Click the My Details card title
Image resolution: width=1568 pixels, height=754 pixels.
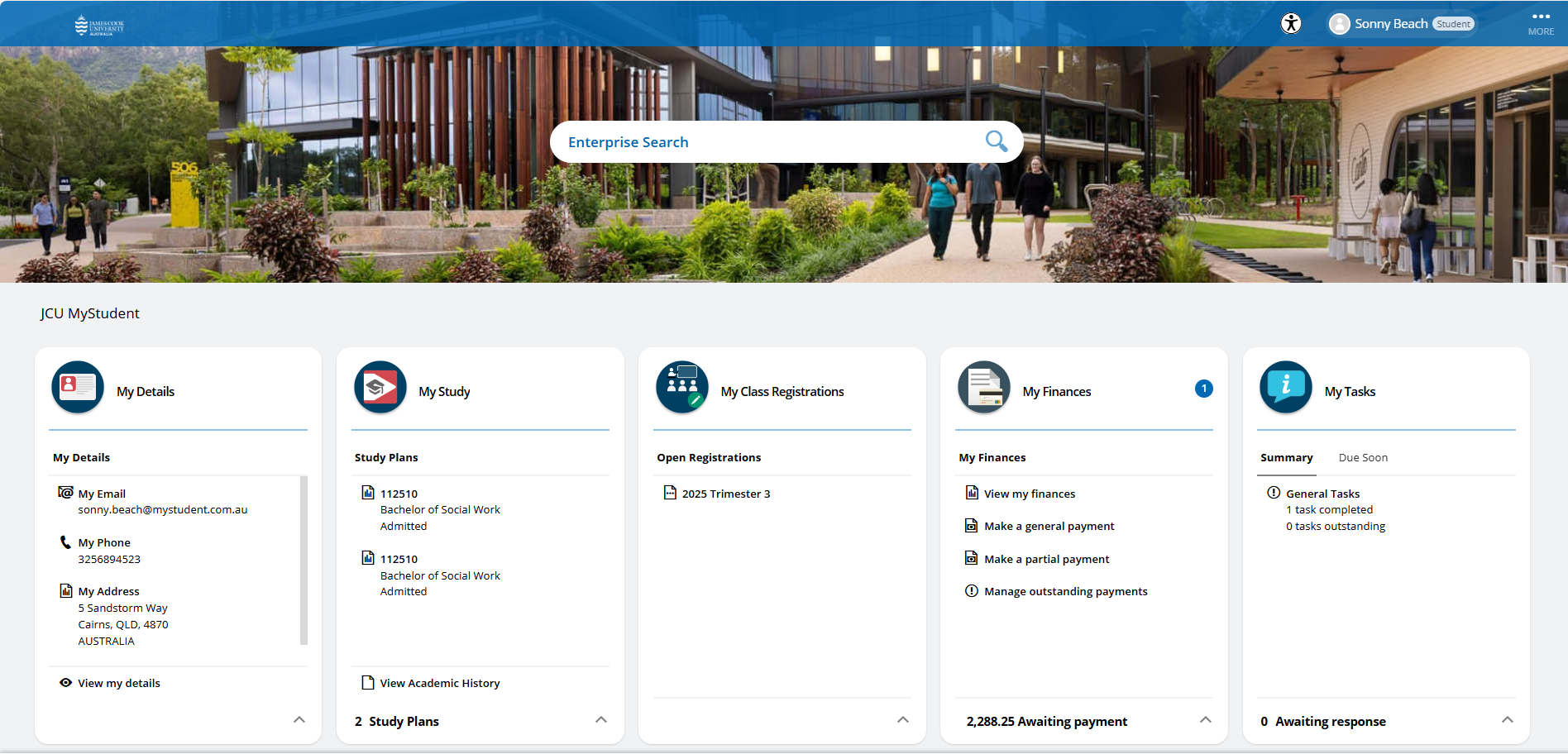point(146,392)
